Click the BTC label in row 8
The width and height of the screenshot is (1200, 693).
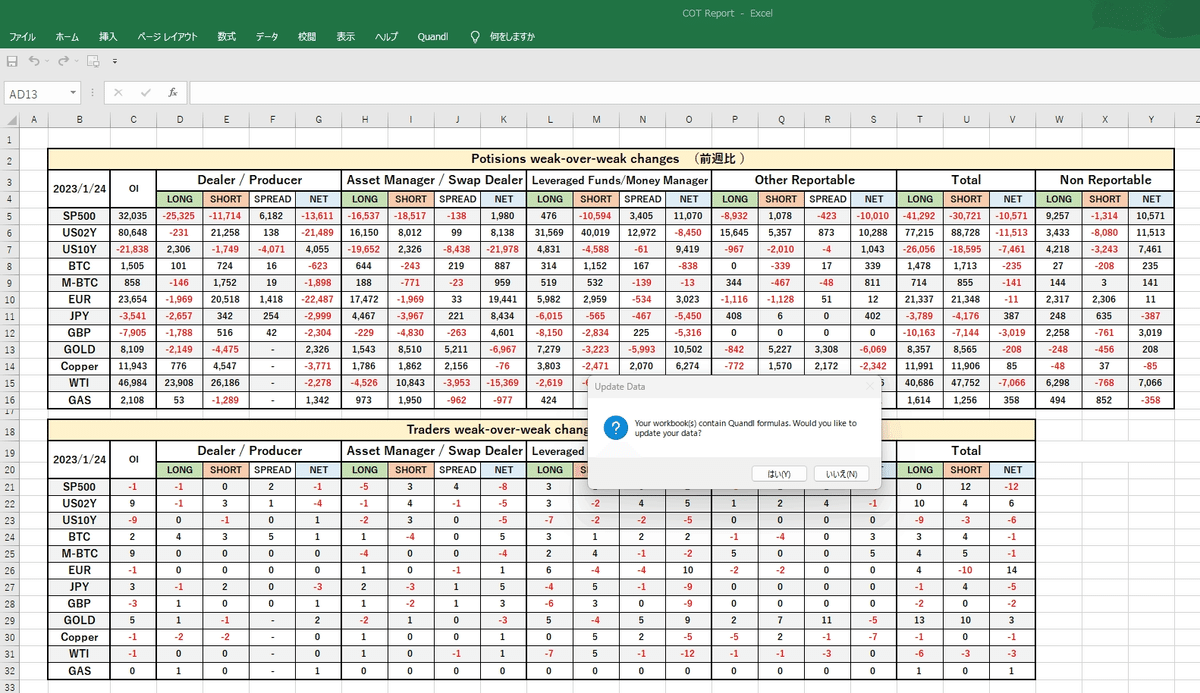(x=79, y=266)
